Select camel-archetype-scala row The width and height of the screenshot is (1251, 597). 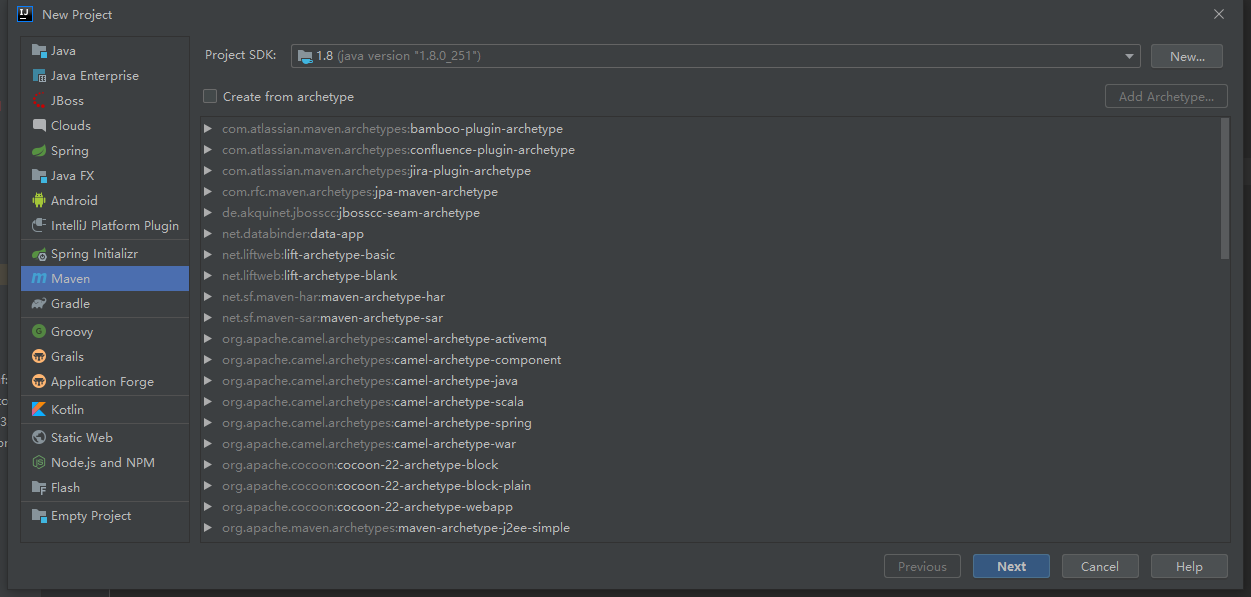click(710, 402)
